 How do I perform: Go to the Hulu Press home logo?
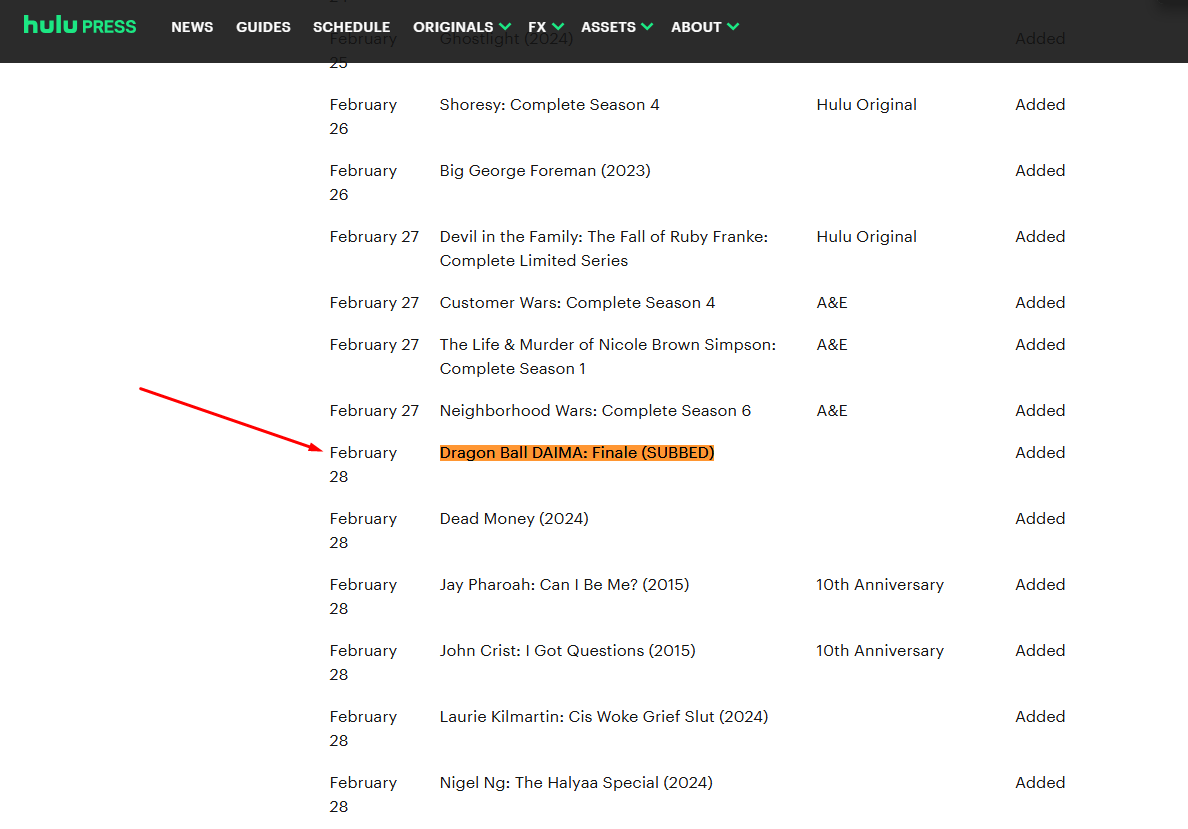click(x=80, y=26)
